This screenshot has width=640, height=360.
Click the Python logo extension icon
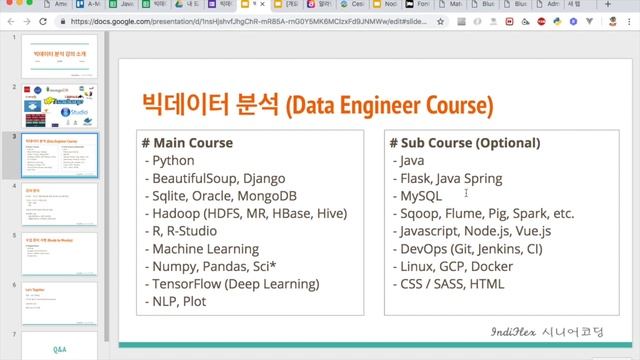point(557,22)
